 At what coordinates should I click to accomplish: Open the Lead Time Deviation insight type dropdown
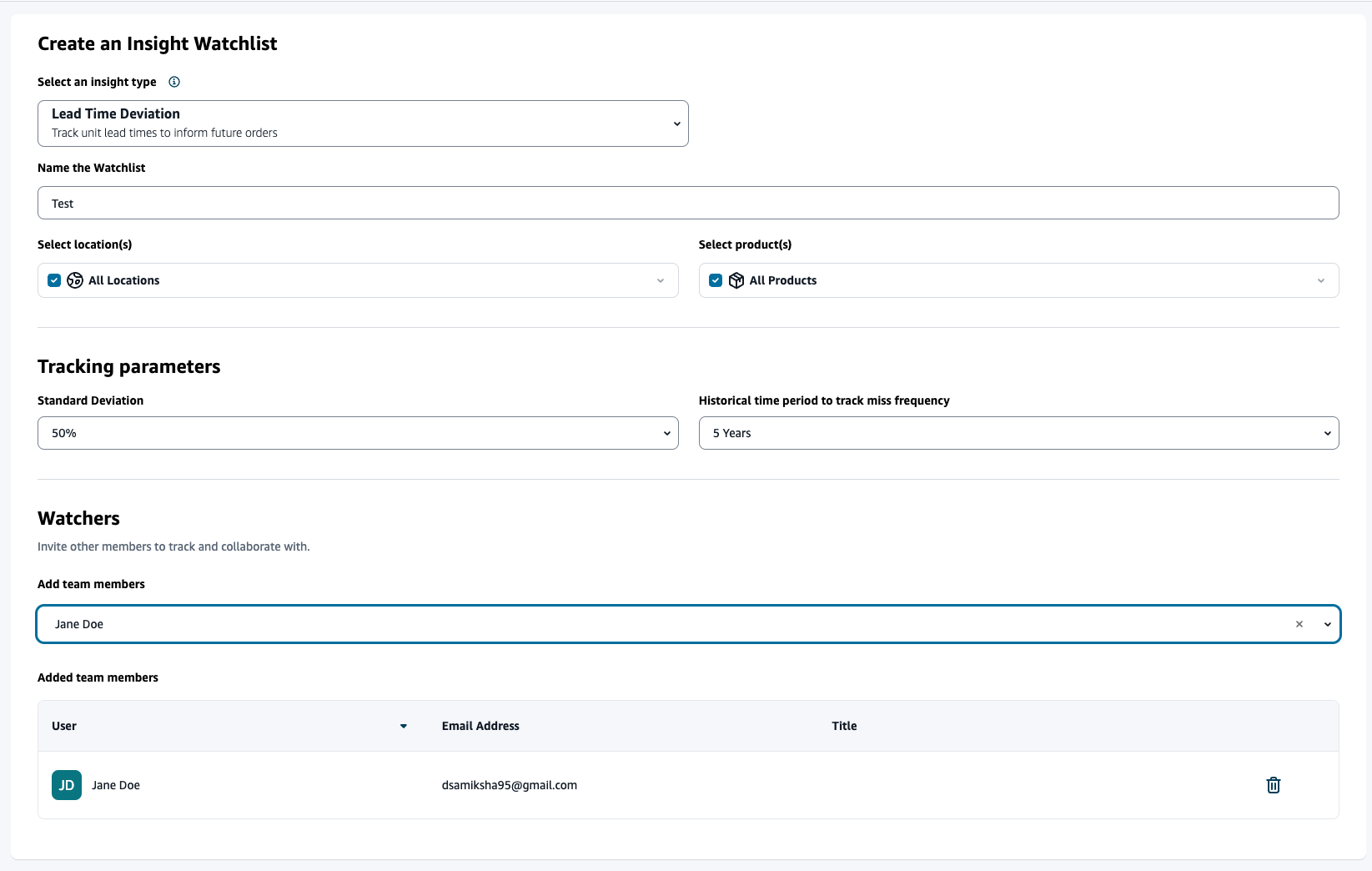[x=676, y=123]
